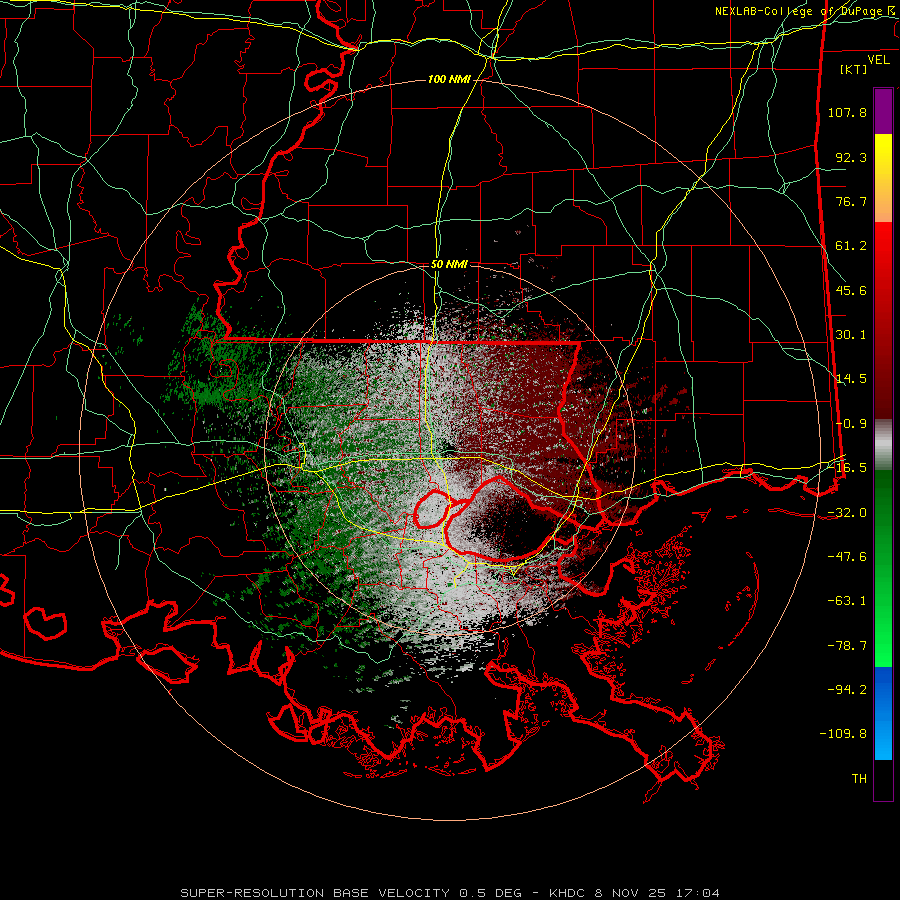Screen dimensions: 900x900
Task: Click the TH label in legend
Action: [859, 779]
